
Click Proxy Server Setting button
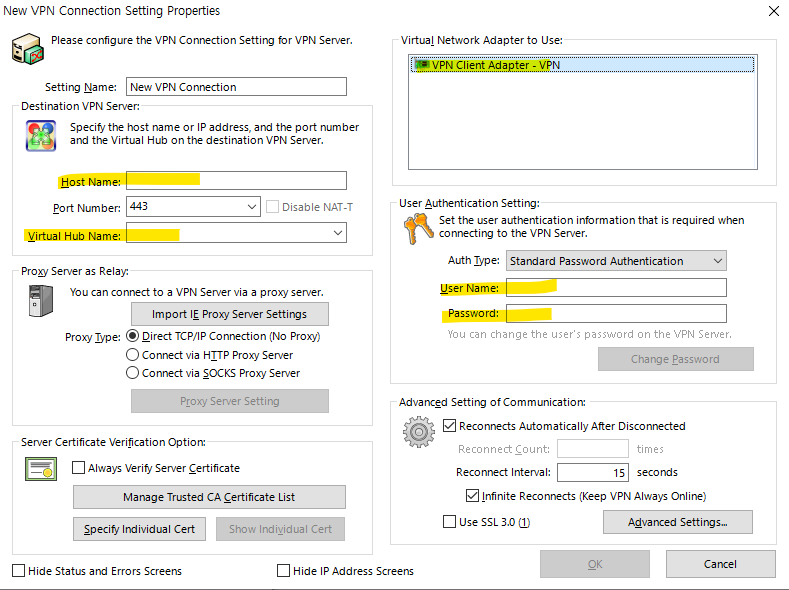click(230, 401)
